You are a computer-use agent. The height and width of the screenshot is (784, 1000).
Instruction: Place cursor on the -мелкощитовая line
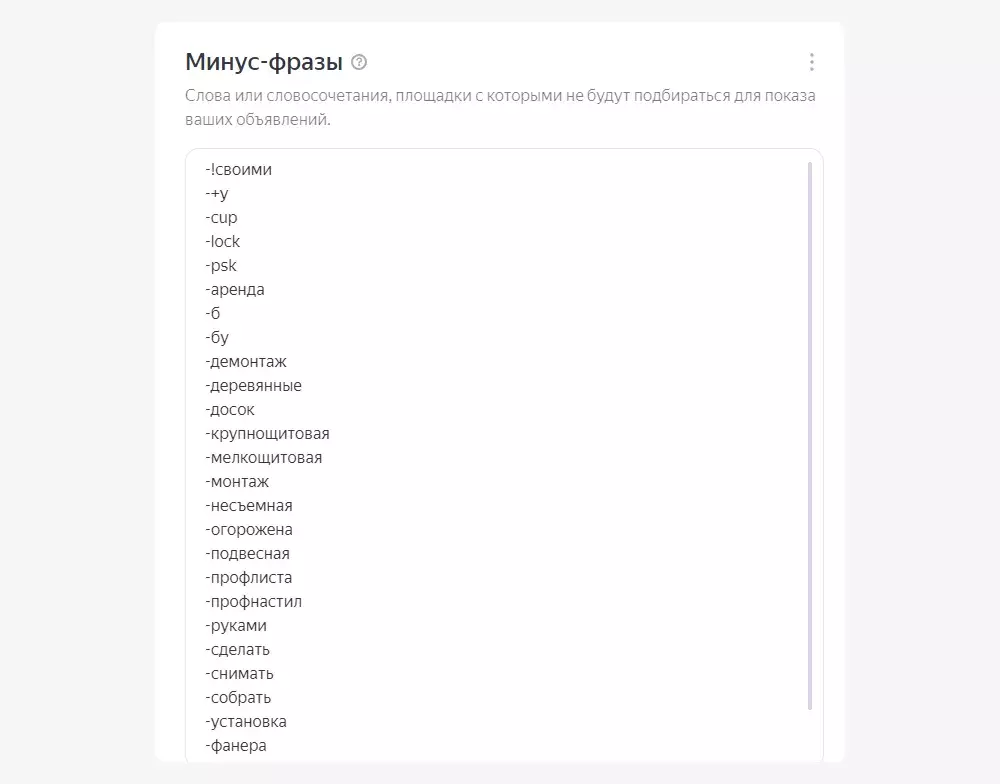tap(263, 458)
